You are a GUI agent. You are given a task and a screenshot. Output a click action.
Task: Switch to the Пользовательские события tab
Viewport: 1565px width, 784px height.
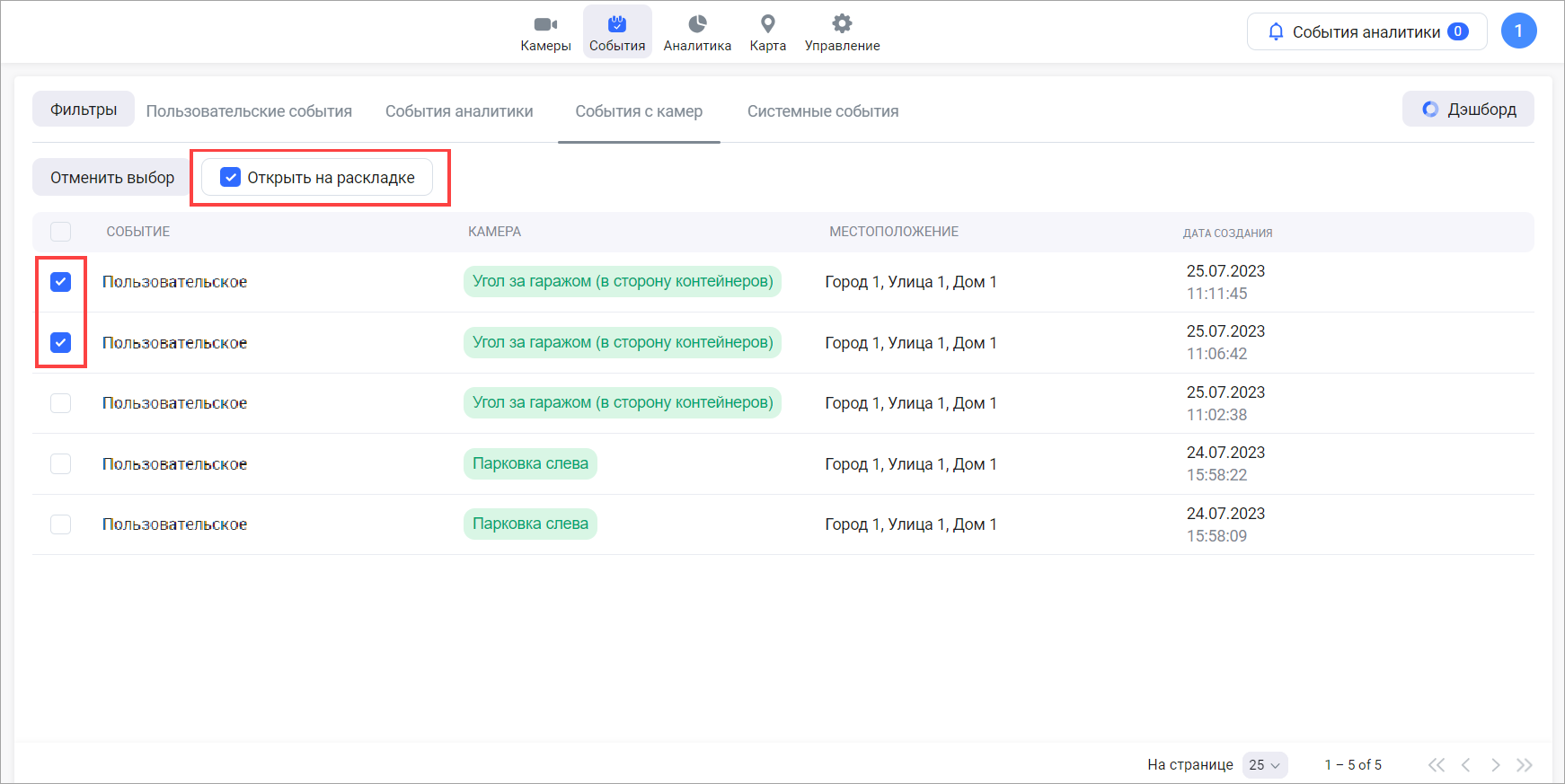tap(249, 111)
